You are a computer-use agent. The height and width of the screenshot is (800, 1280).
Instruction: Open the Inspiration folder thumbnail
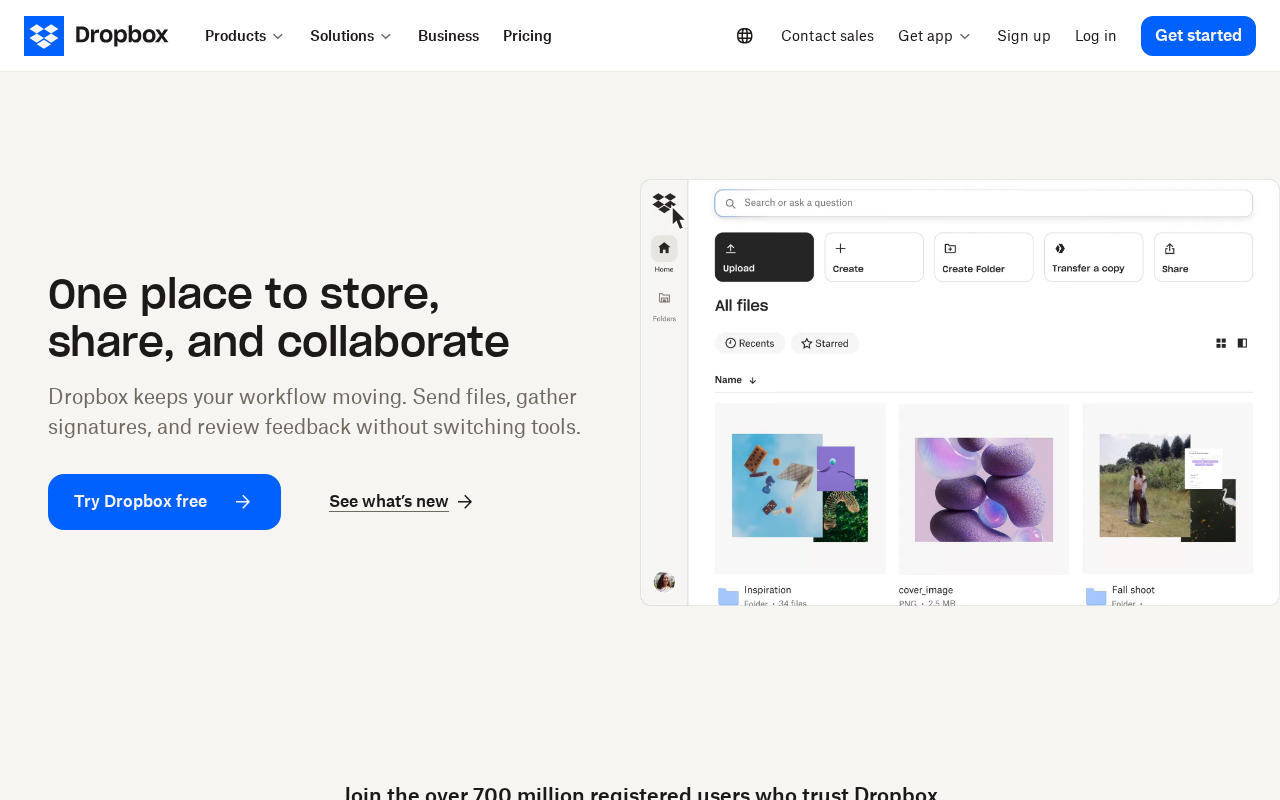pyautogui.click(x=800, y=489)
